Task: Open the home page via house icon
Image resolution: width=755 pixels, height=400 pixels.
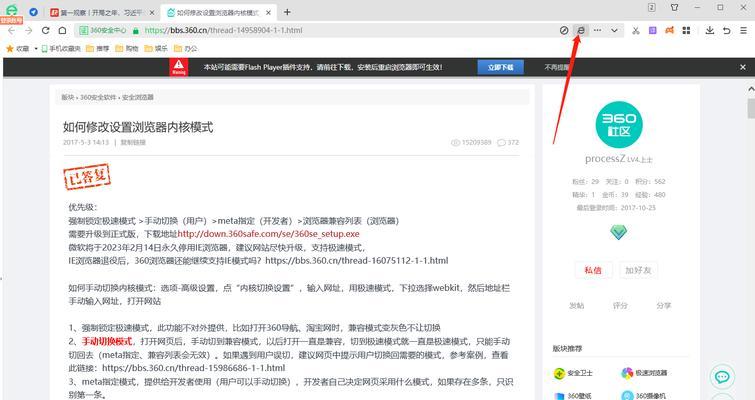Action: [63, 30]
